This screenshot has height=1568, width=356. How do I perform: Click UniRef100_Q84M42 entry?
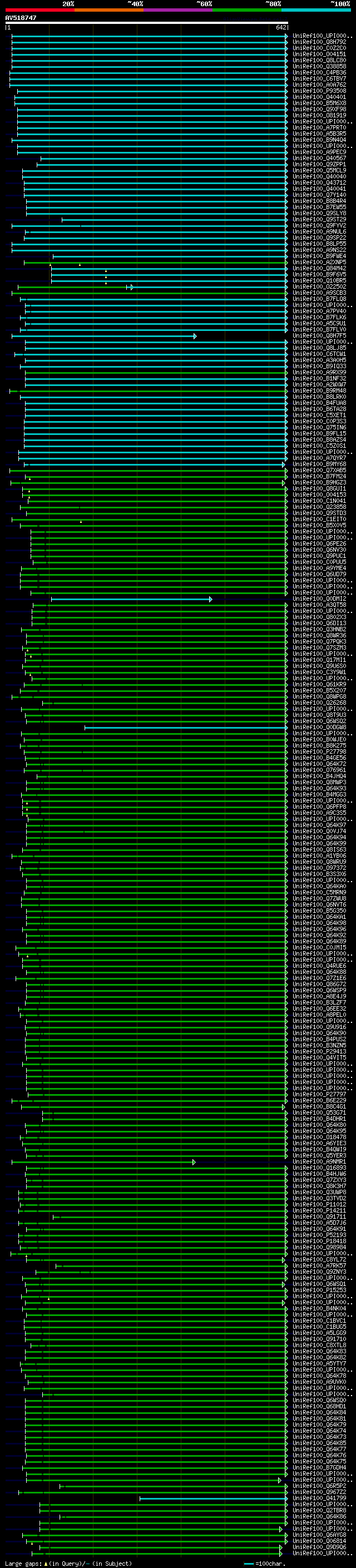coord(319,269)
